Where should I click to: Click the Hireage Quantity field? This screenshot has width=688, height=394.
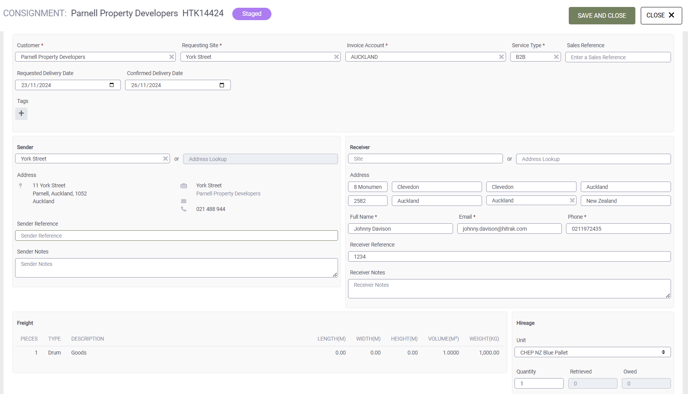point(539,383)
